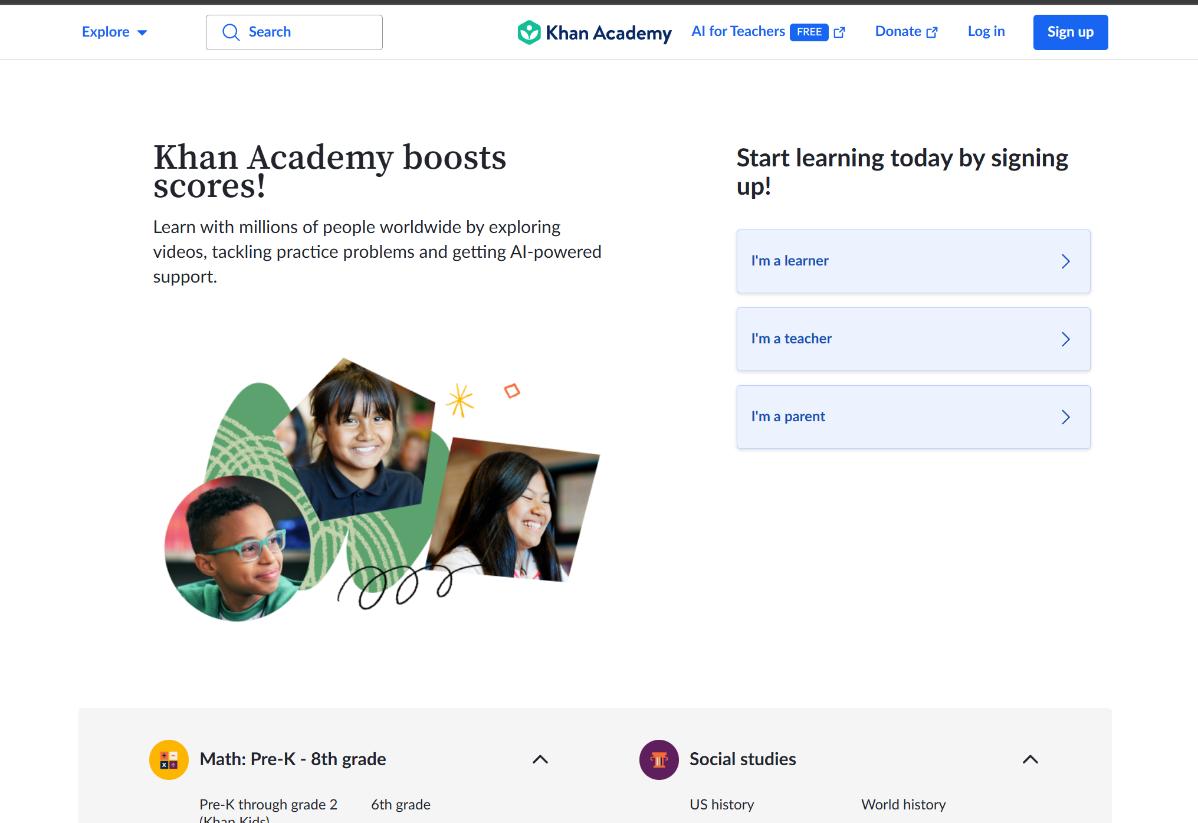The image size is (1198, 823).
Task: Collapse the Social studies section
Action: click(x=1030, y=759)
